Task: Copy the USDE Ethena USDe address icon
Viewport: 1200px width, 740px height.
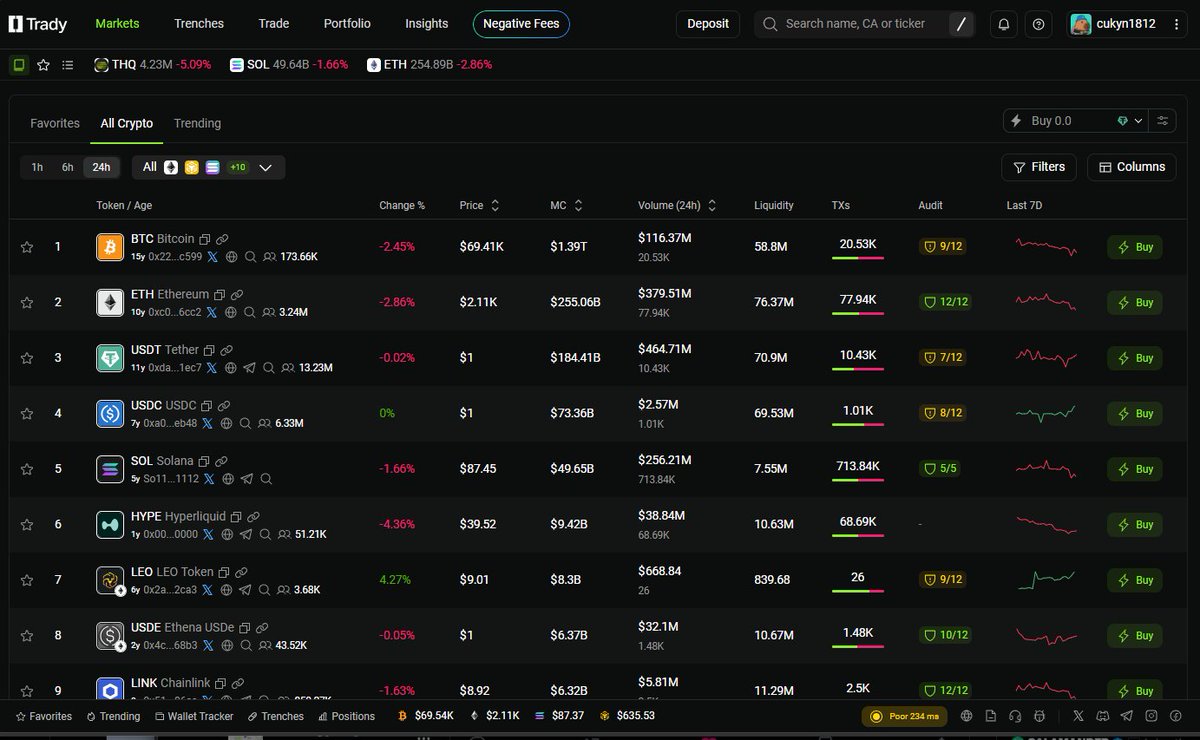Action: (x=244, y=628)
